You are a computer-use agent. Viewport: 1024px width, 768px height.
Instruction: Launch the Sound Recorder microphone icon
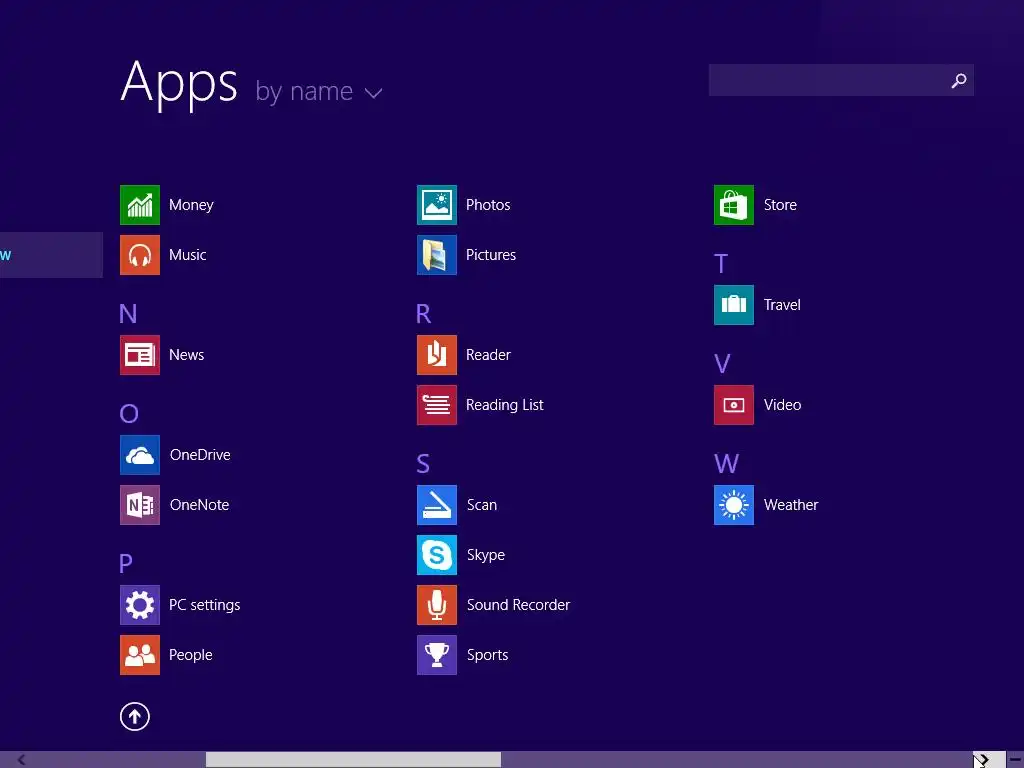click(437, 605)
